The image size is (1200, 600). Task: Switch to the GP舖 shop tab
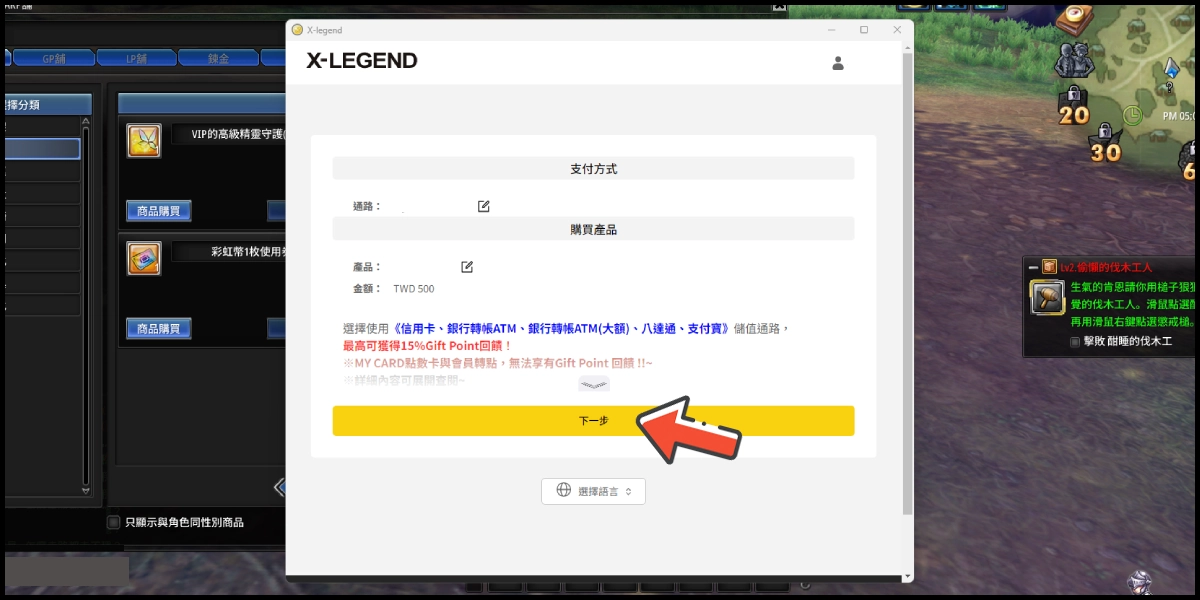[x=53, y=58]
